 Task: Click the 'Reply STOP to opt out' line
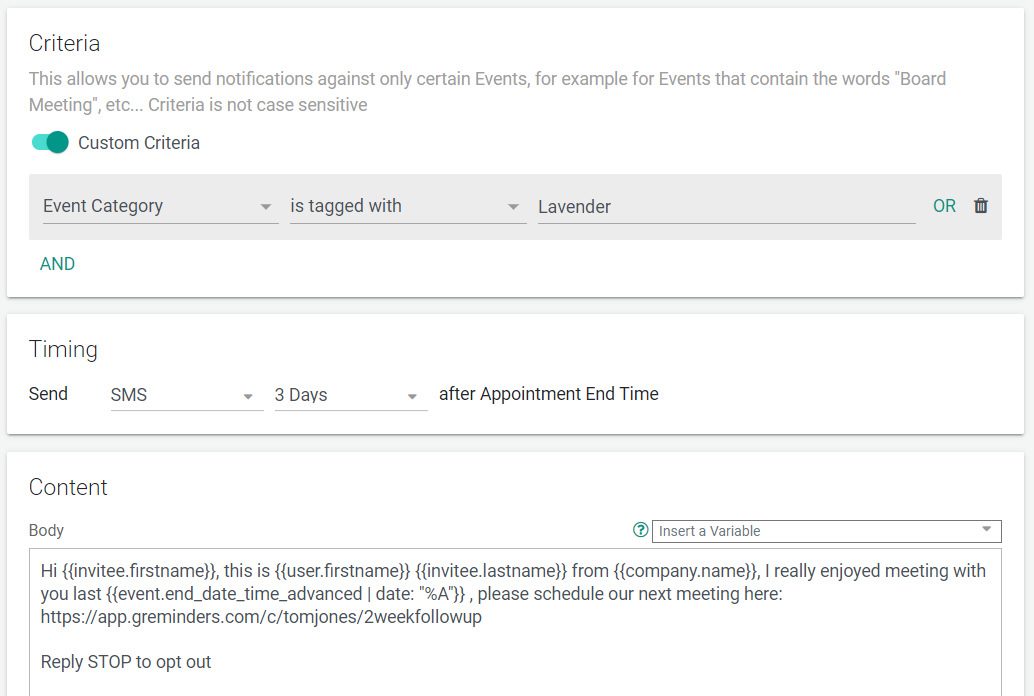126,662
